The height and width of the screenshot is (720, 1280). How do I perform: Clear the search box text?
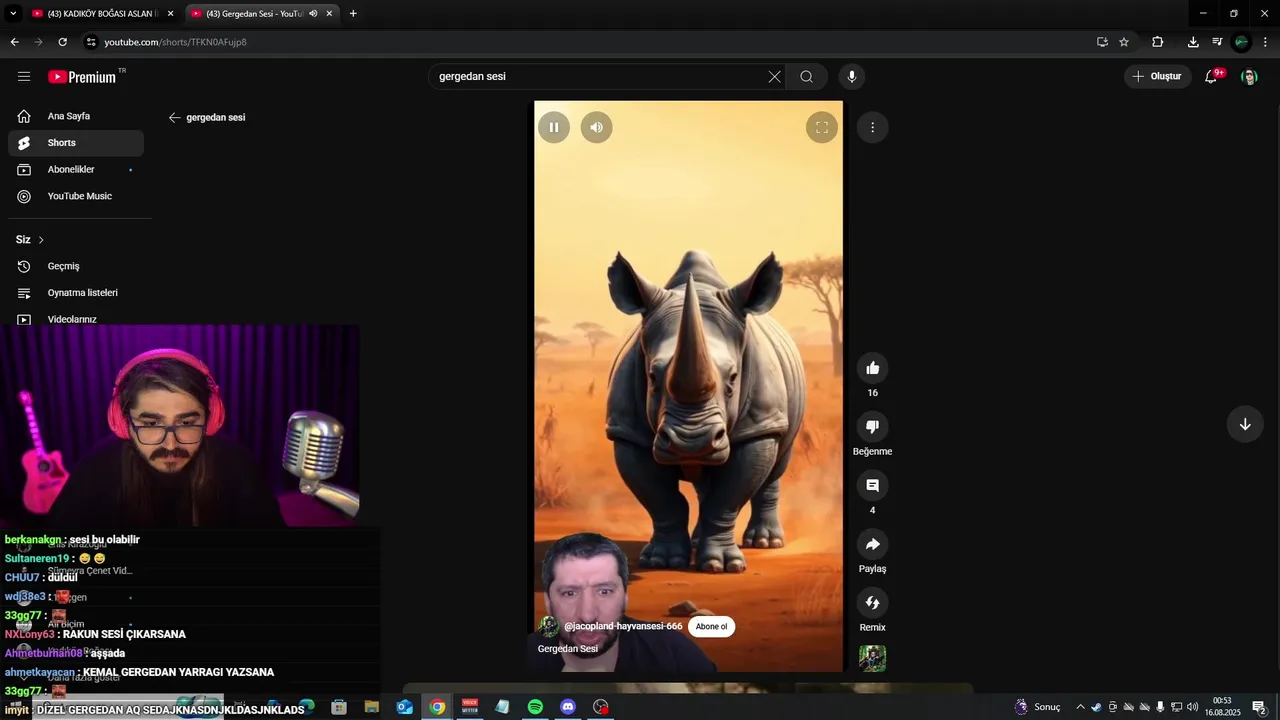point(774,76)
